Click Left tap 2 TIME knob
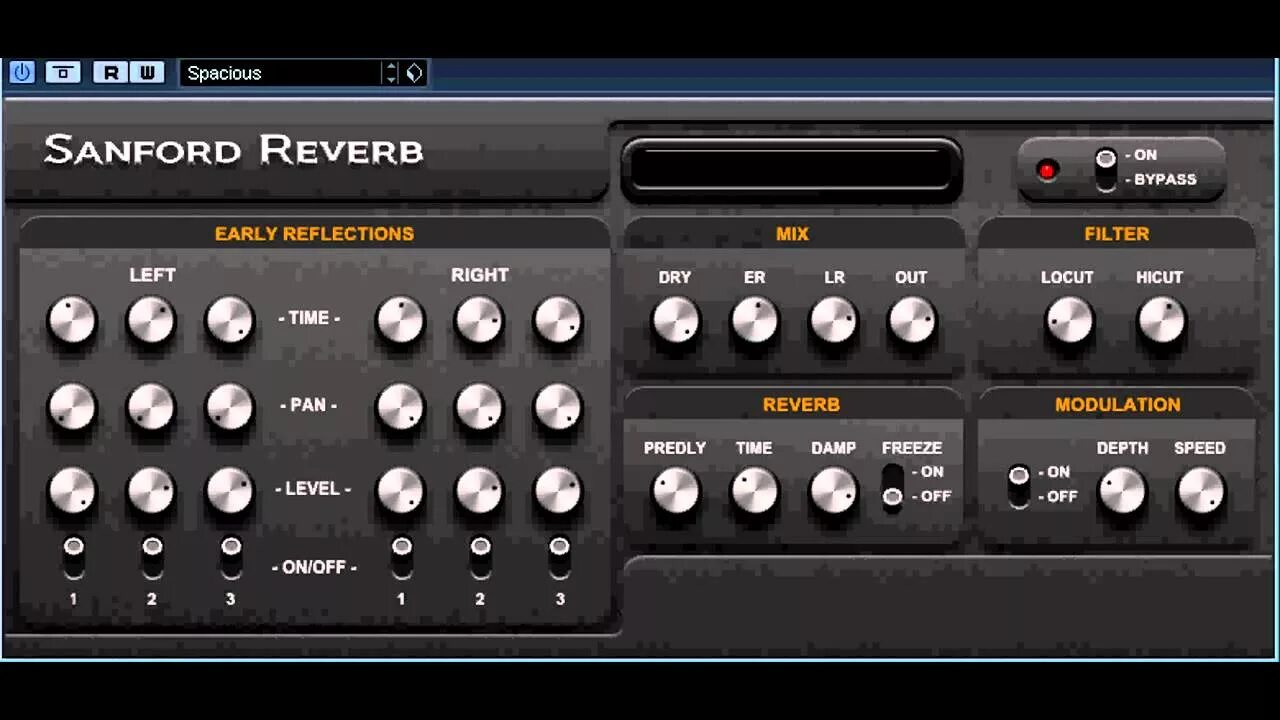Screen dimensions: 1280x720 coord(151,321)
